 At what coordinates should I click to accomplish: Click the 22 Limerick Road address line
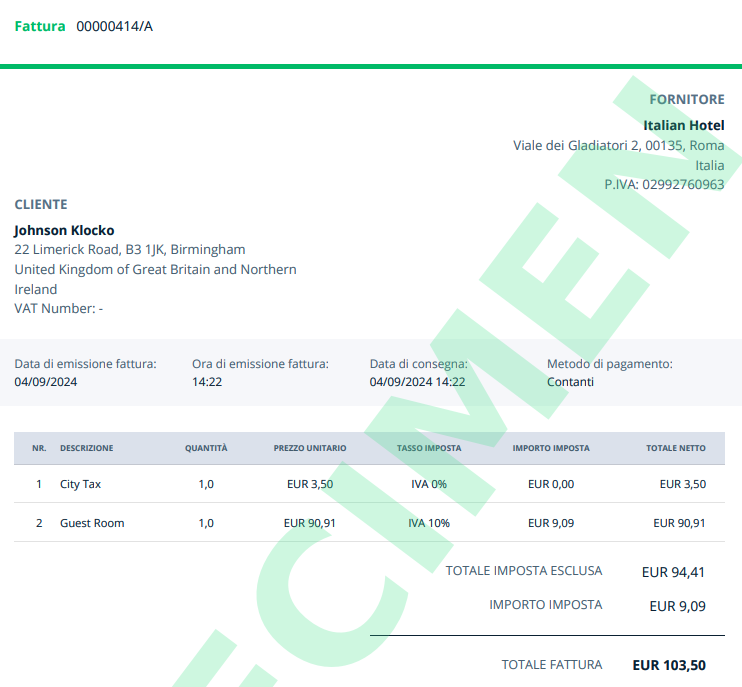click(x=129, y=249)
